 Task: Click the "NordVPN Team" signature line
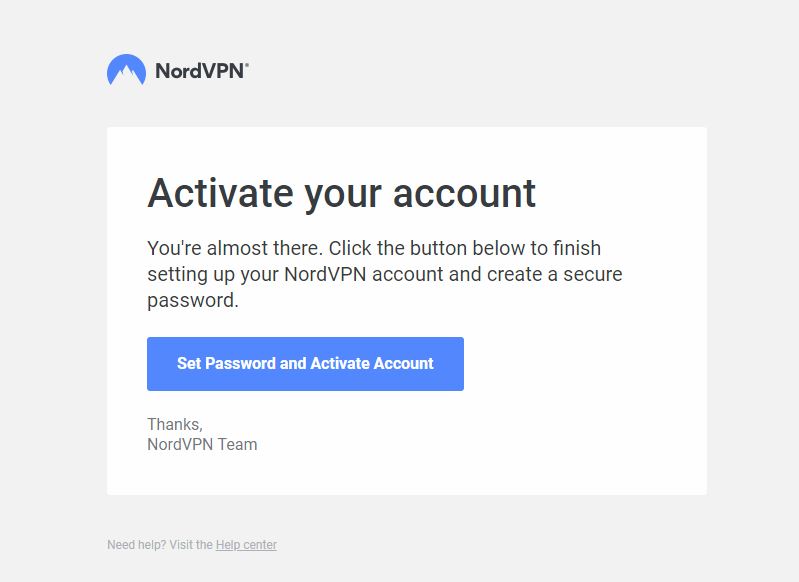click(x=202, y=444)
